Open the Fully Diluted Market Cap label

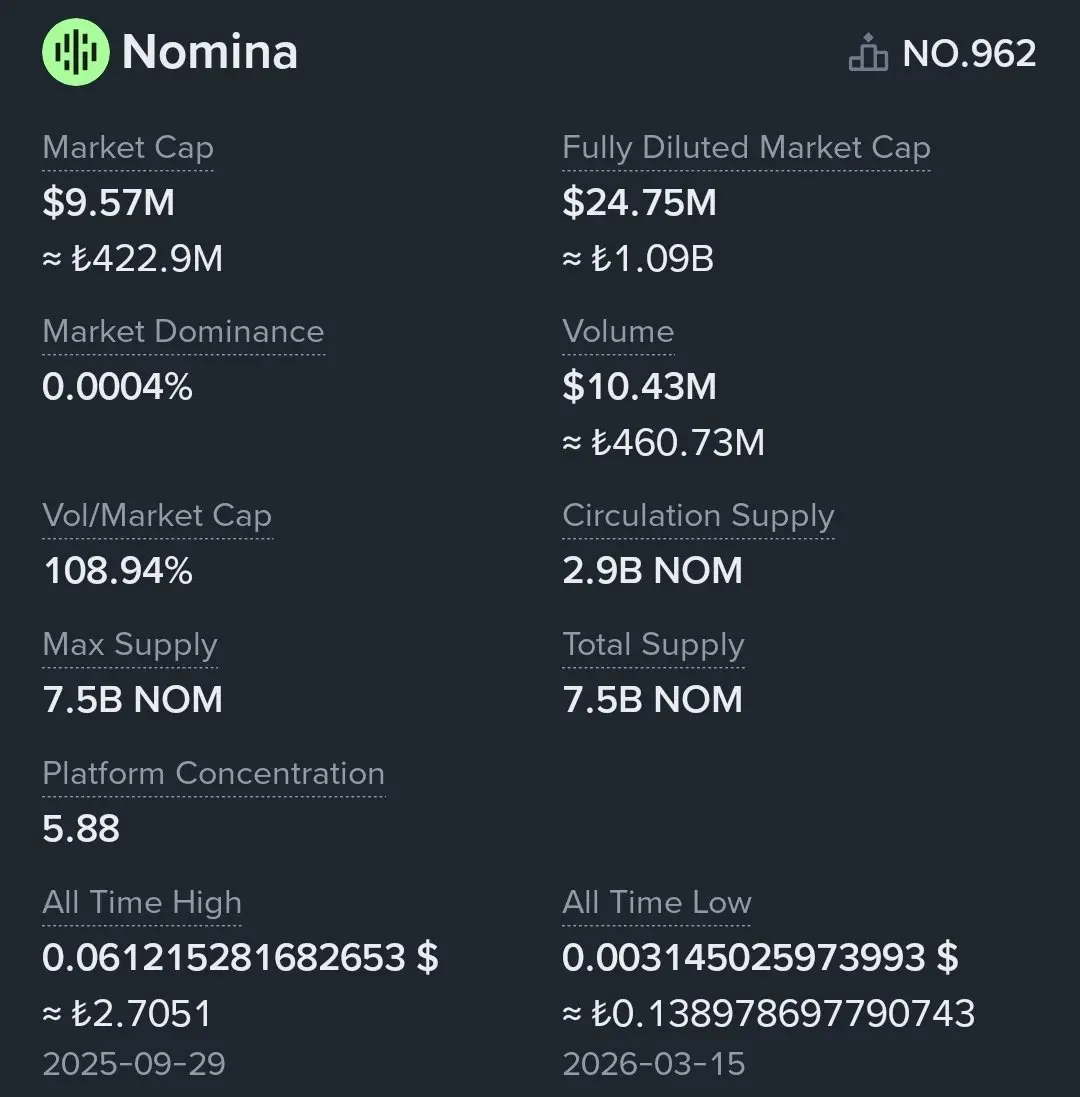746,148
